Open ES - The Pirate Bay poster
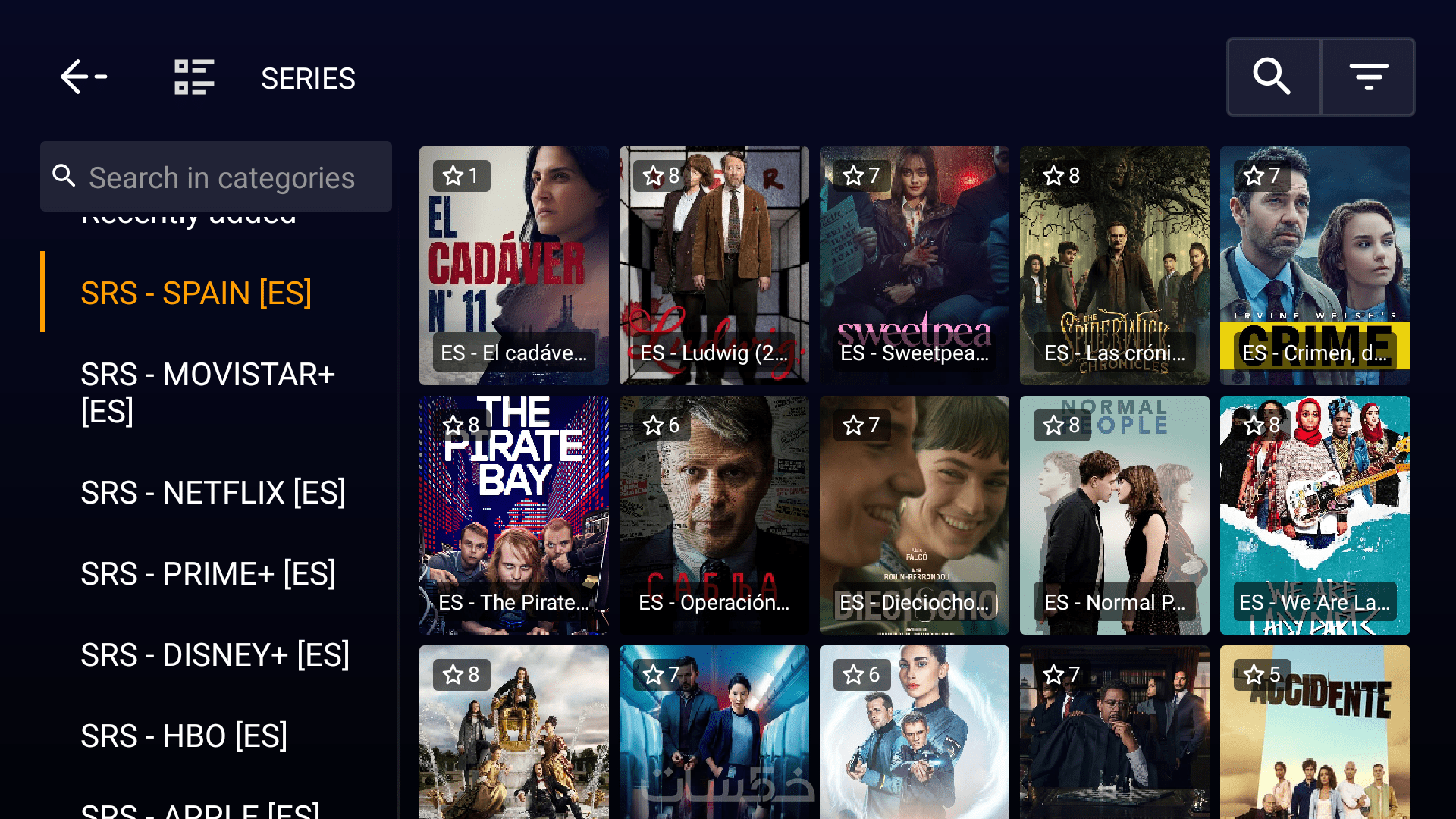 pyautogui.click(x=514, y=515)
